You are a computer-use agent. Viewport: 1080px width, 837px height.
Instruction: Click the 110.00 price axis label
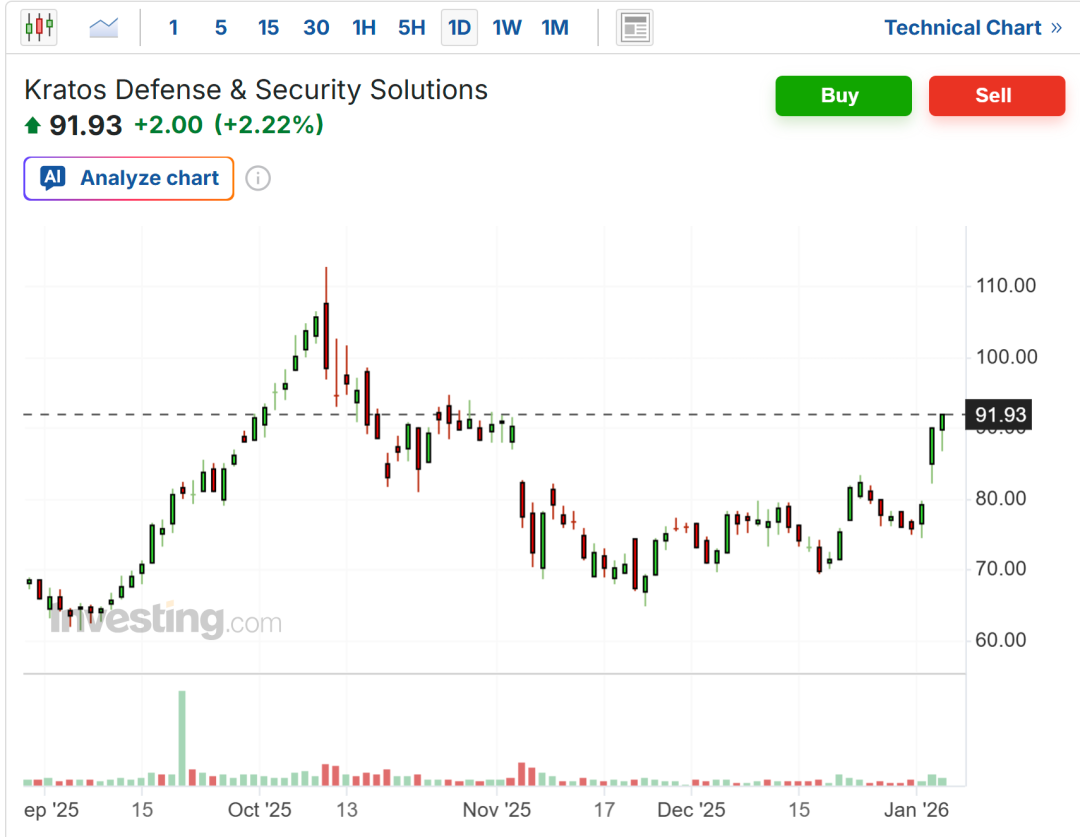pos(1006,285)
